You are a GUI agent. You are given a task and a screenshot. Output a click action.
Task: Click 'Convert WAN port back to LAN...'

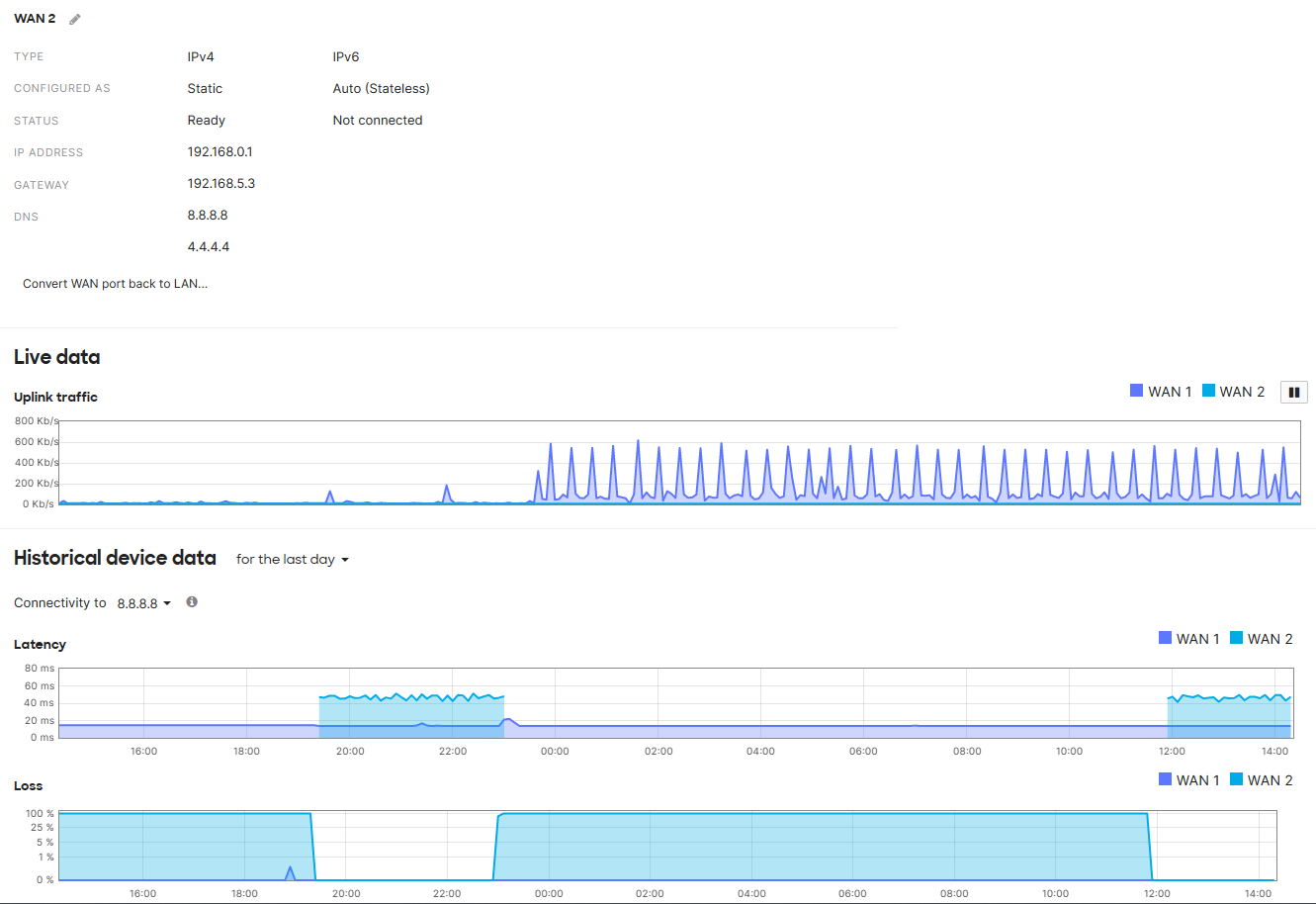tap(115, 283)
